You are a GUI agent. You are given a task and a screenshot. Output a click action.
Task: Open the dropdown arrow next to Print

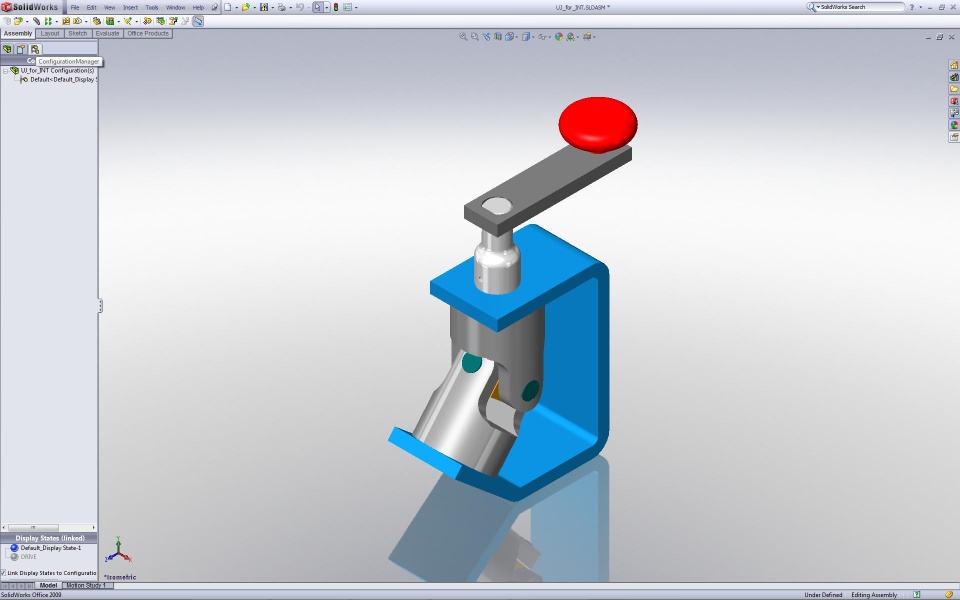[291, 7]
